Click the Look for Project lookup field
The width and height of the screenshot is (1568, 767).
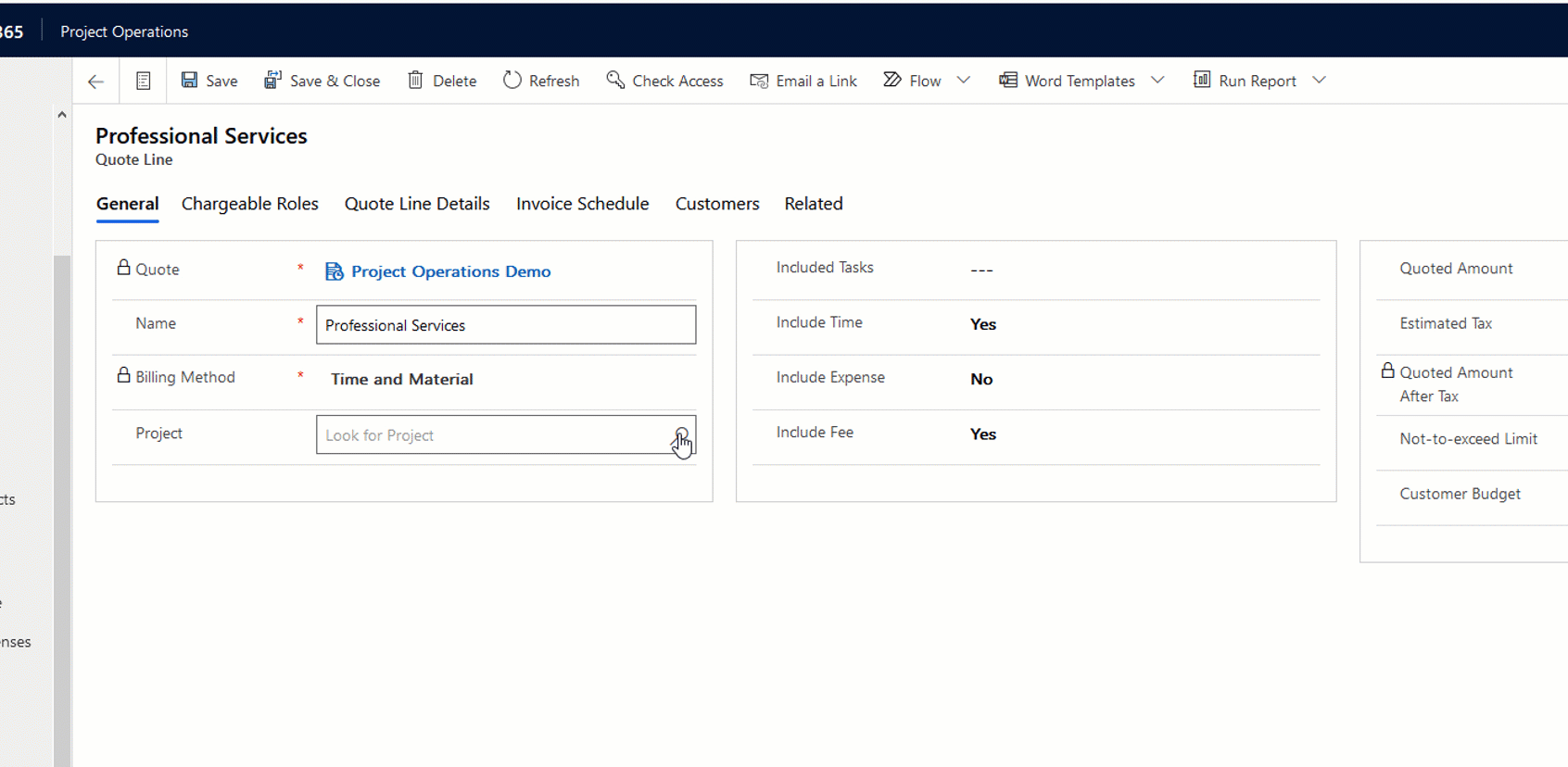tap(506, 434)
